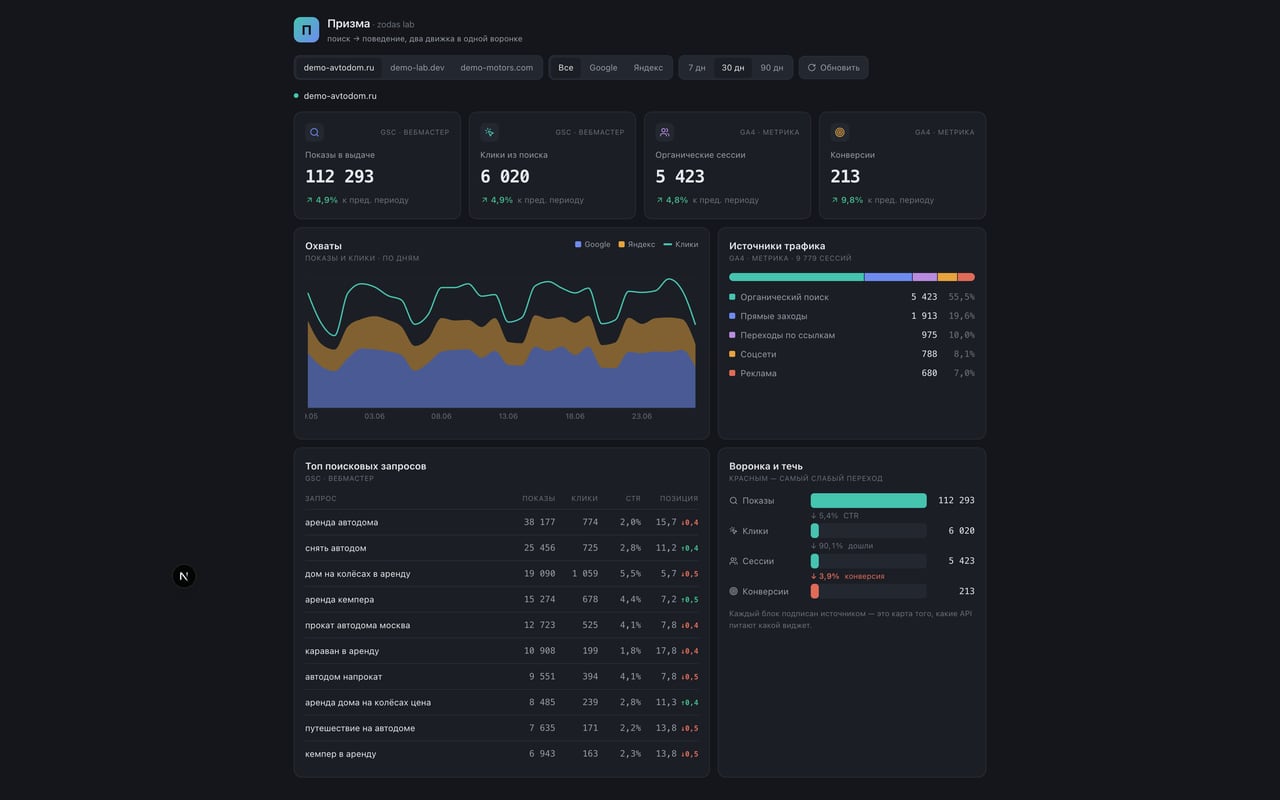The image size is (1280, 800).
Task: Click the 6 020 value on Клики card
Action: (505, 176)
